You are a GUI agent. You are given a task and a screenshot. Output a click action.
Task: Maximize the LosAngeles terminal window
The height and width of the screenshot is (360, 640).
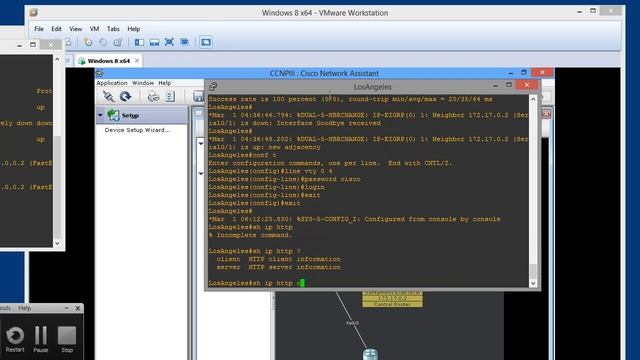click(509, 85)
